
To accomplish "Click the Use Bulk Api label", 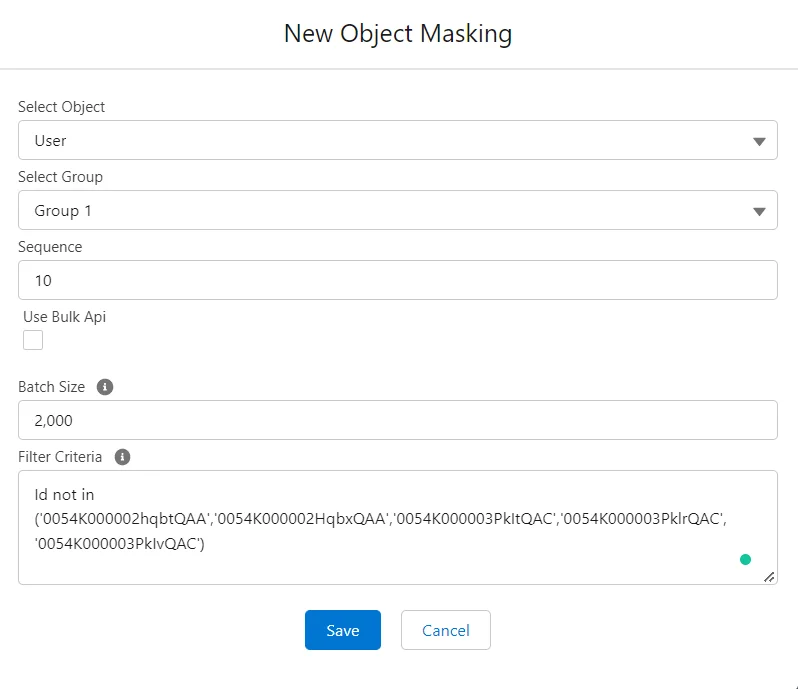I will (64, 317).
